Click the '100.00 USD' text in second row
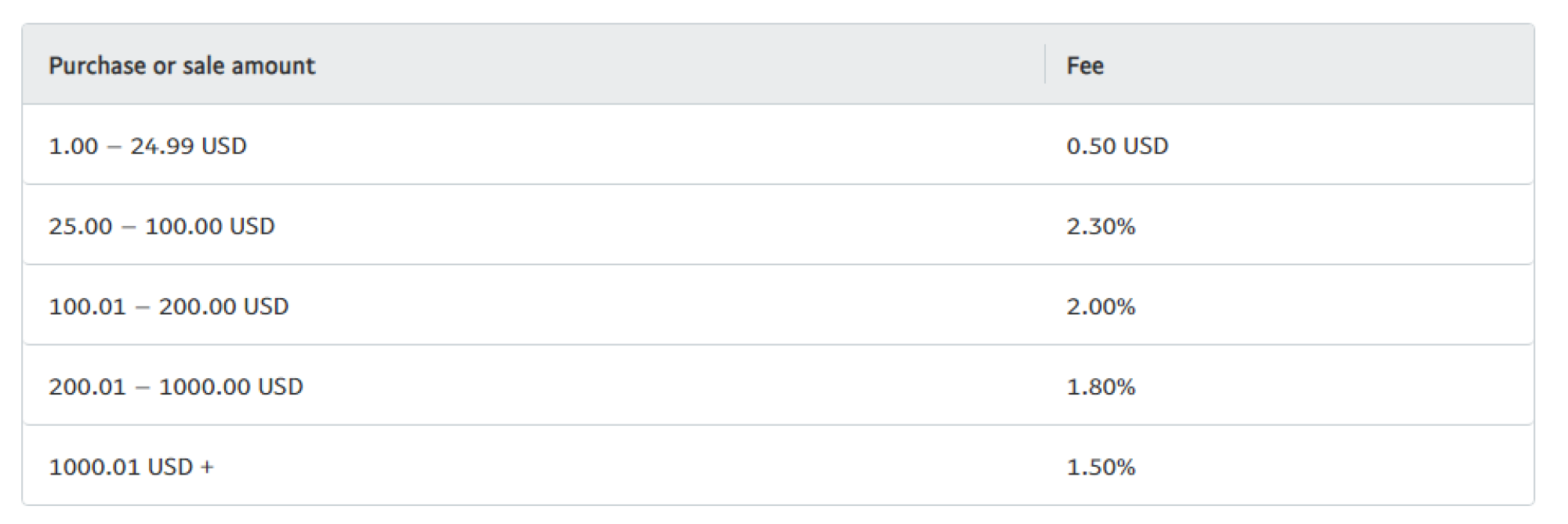This screenshot has width=1568, height=524. click(x=209, y=227)
